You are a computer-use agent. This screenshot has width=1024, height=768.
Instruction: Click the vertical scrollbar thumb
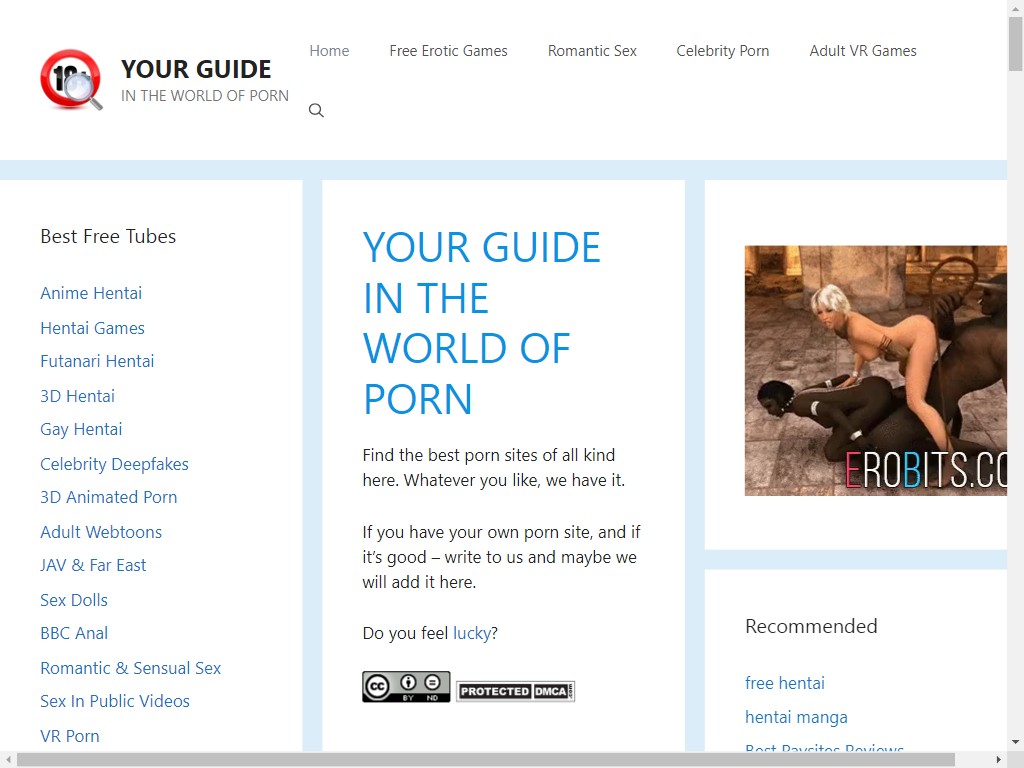pos(1016,44)
